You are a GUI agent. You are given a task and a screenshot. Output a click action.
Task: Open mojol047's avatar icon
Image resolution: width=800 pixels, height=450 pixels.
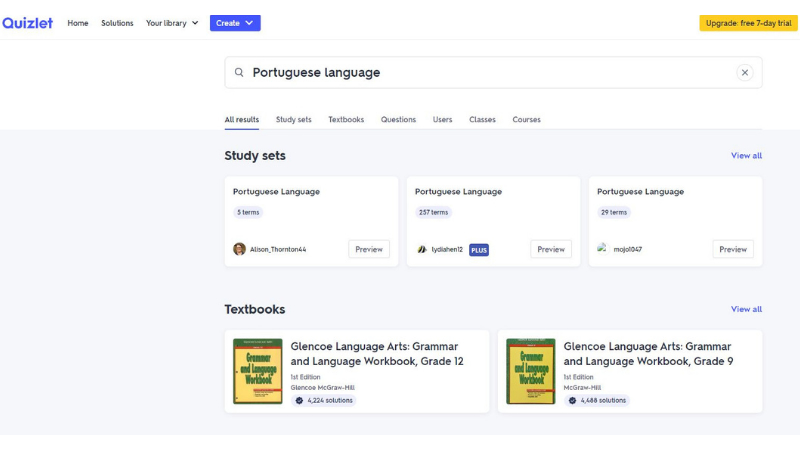pos(603,249)
